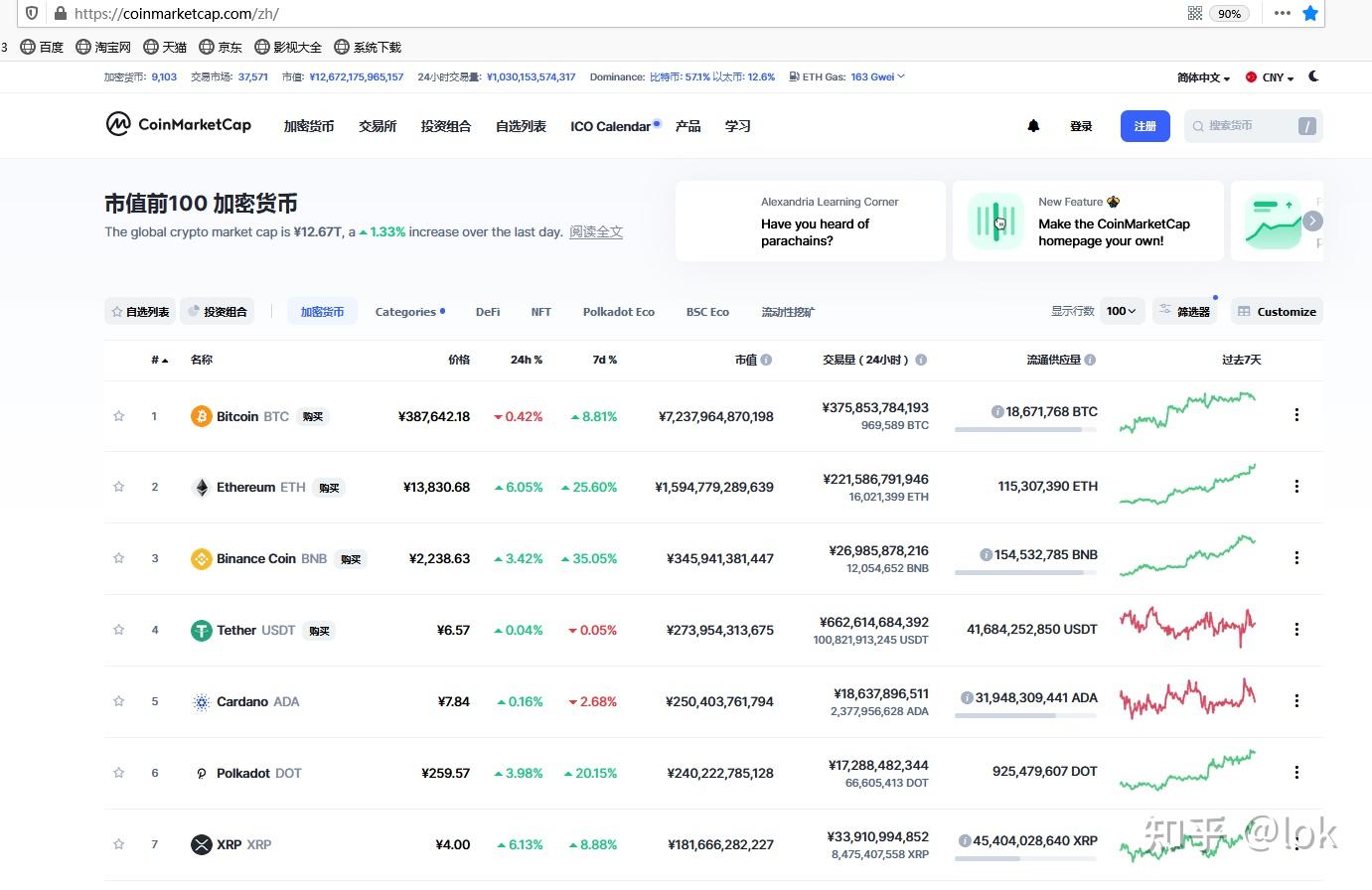The image size is (1372, 890).
Task: Open Binance Coin row three-dot menu
Action: click(x=1296, y=558)
